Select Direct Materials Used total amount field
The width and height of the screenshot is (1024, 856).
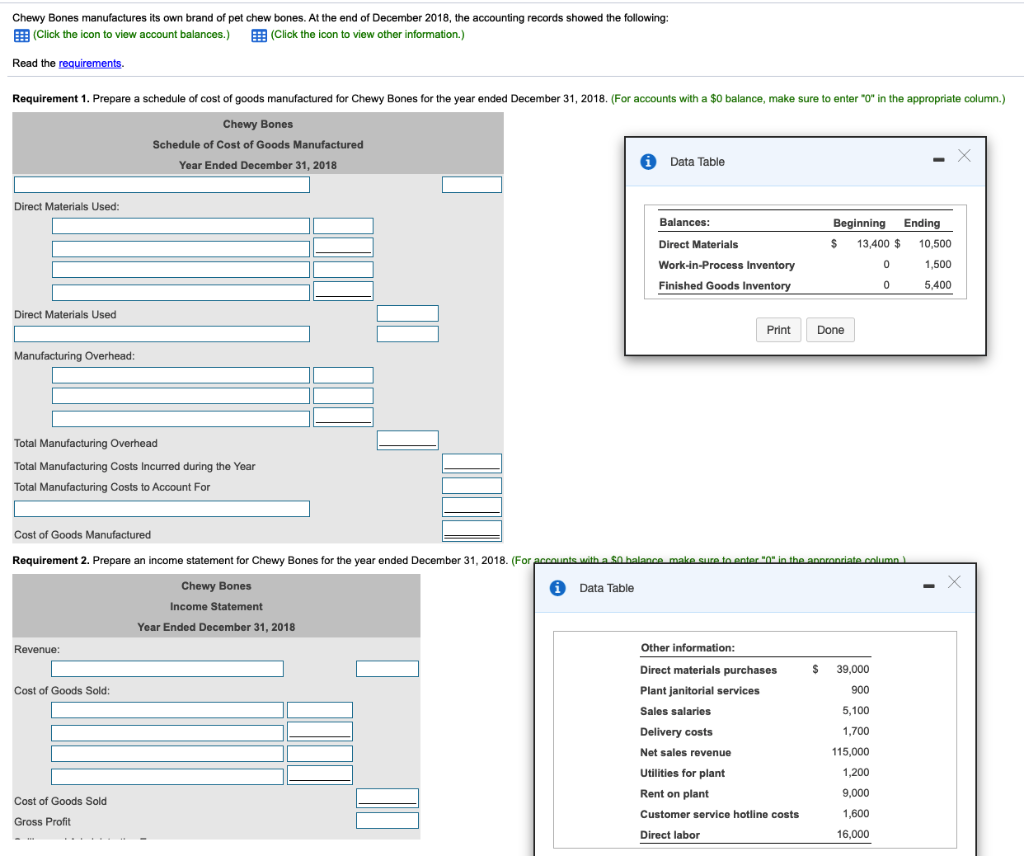408,313
